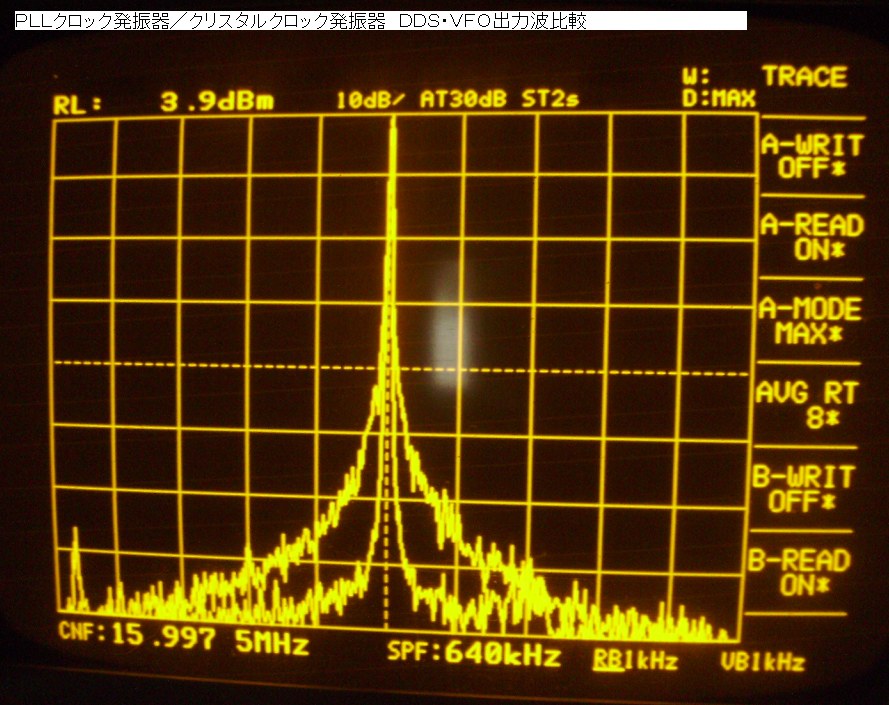
Task: Click the TRACE menu title
Action: pos(805,77)
